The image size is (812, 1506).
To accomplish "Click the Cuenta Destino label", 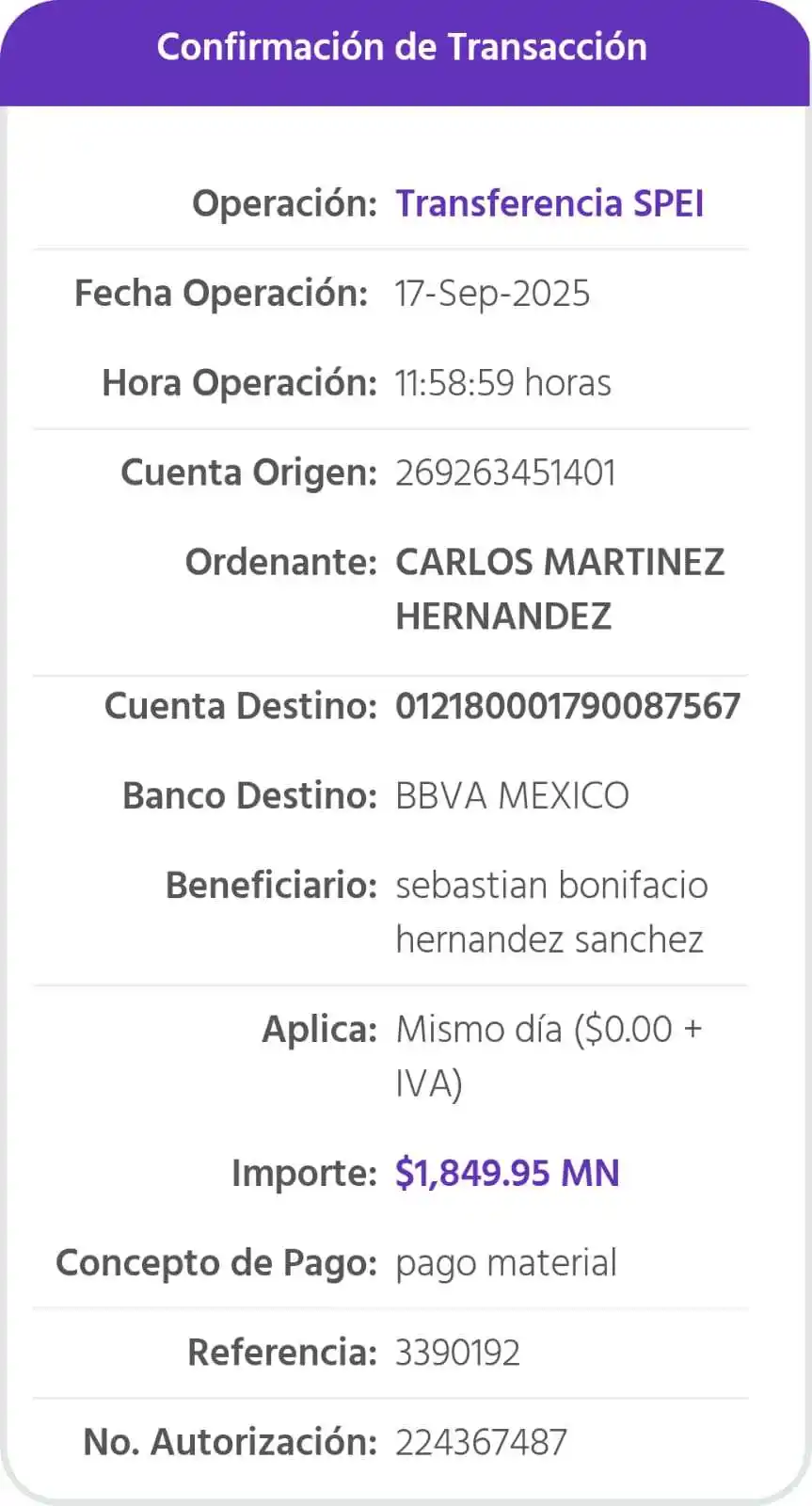I will click(x=240, y=706).
